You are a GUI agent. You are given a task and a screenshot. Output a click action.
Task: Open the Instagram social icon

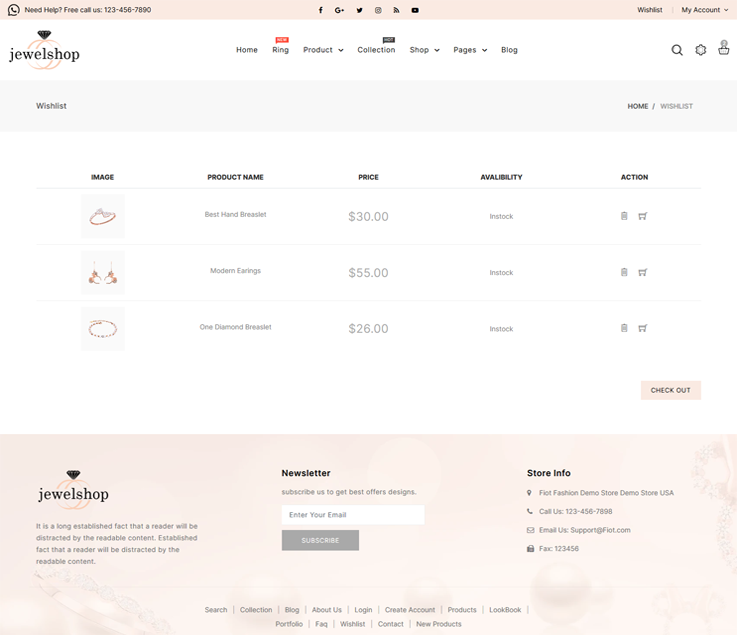click(x=378, y=10)
